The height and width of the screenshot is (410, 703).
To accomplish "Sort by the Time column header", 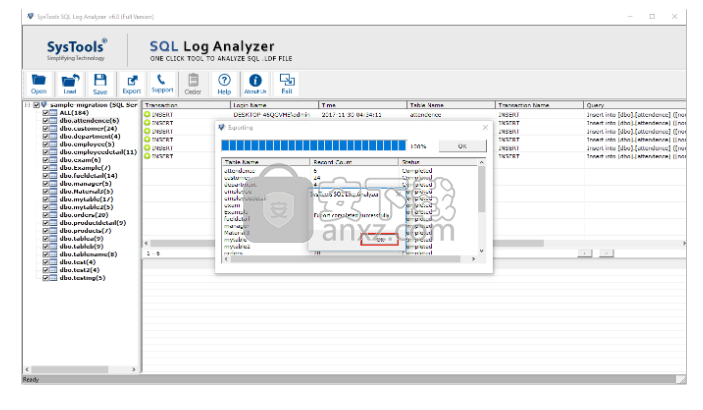I will (363, 105).
